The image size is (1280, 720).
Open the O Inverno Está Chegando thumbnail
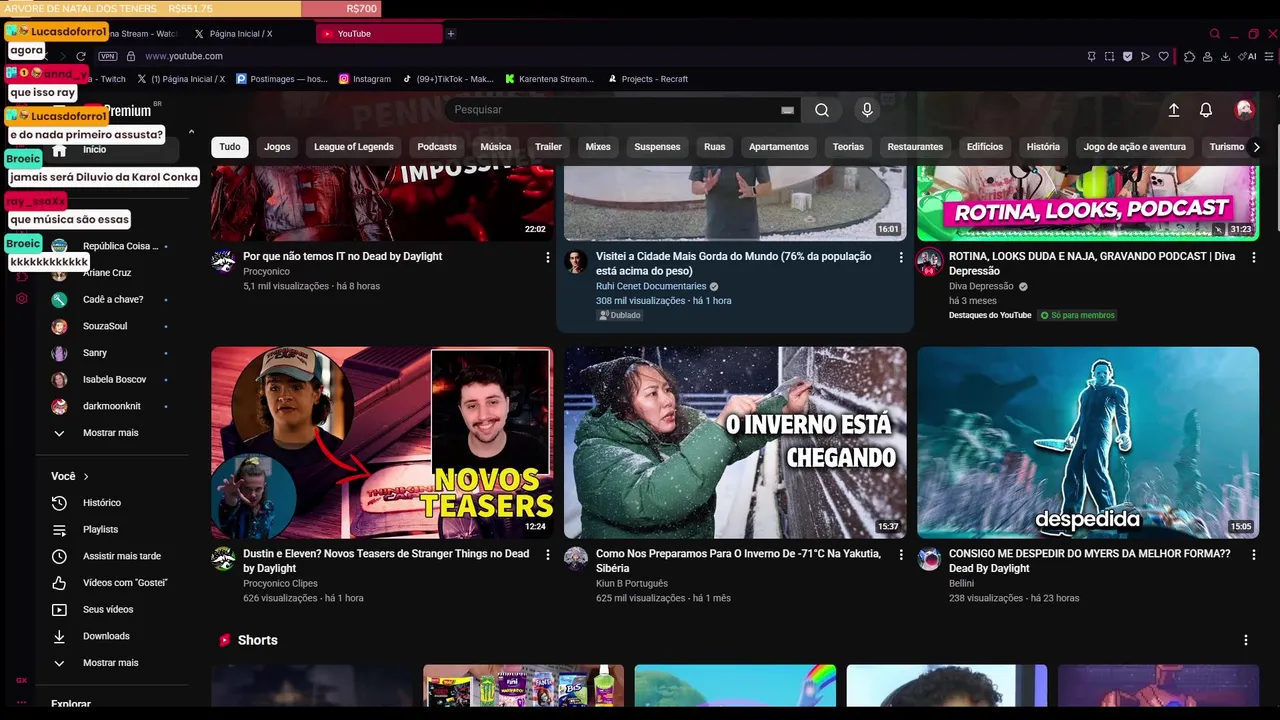(735, 443)
